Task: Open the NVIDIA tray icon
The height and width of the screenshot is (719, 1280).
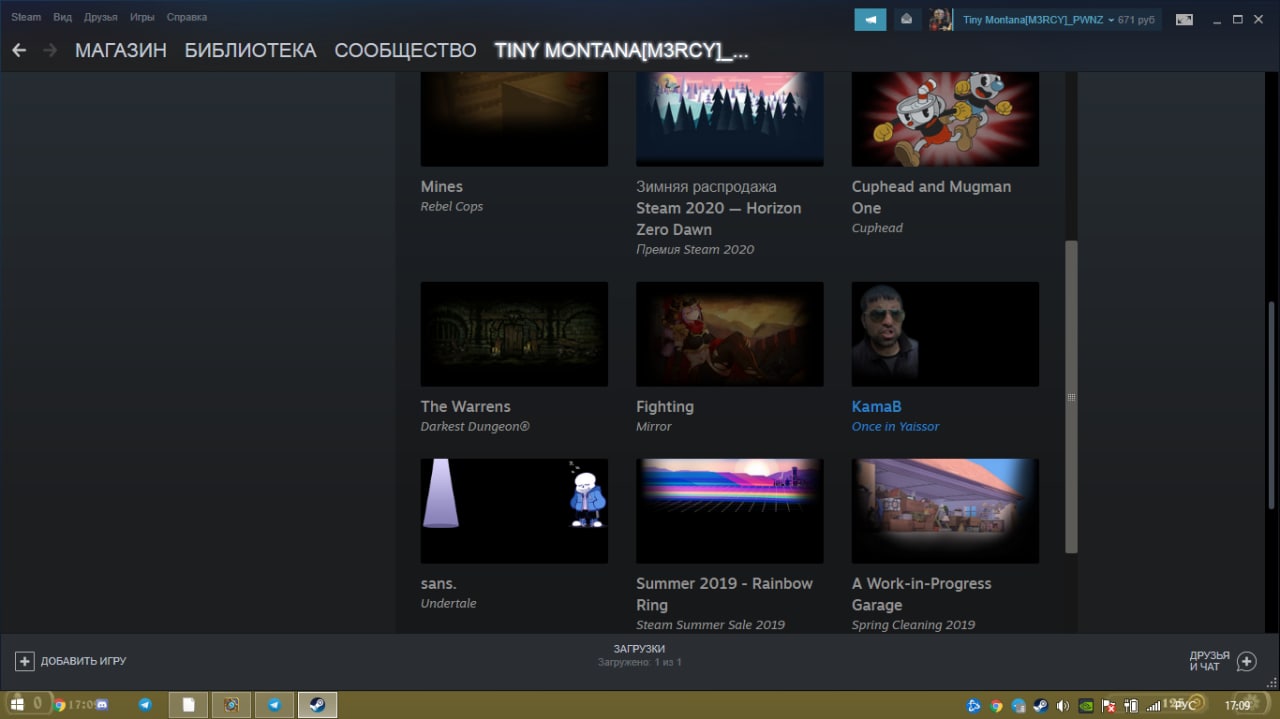Action: coord(1086,706)
